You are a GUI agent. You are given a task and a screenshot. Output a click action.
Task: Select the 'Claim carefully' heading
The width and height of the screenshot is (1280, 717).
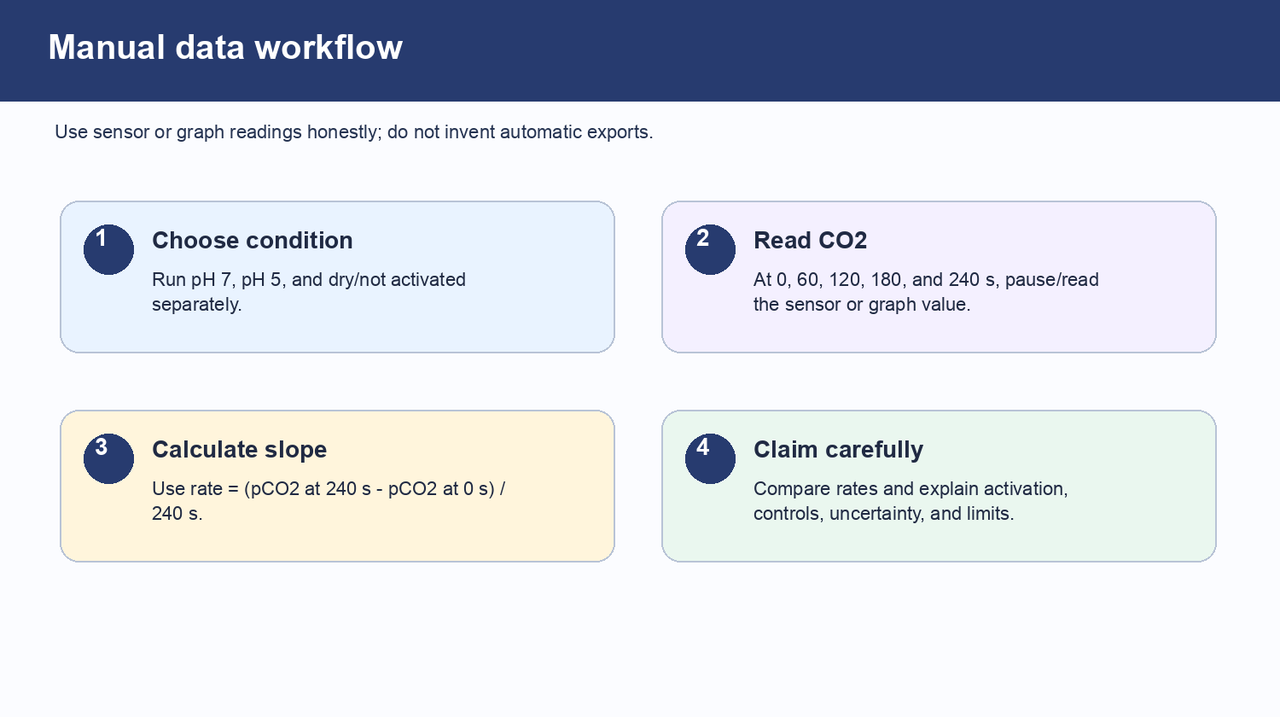pos(838,449)
